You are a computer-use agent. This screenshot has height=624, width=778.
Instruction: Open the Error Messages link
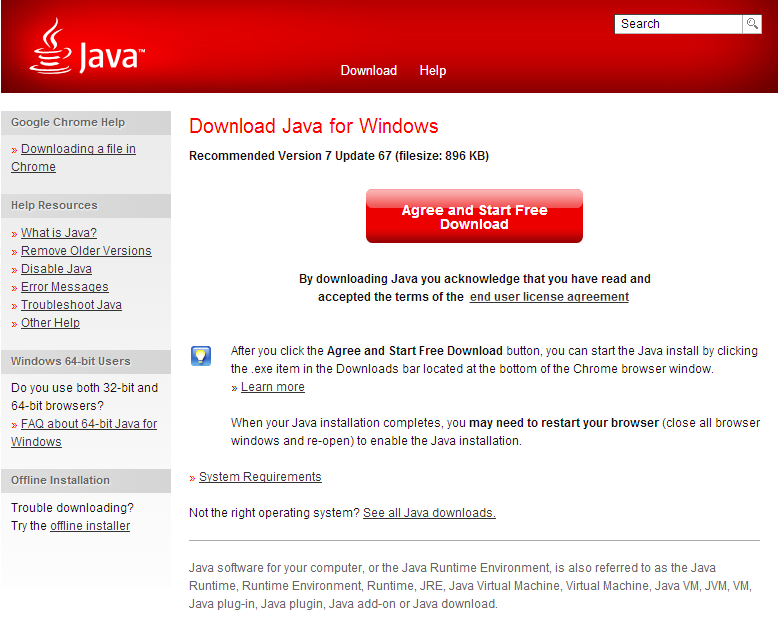pos(65,287)
